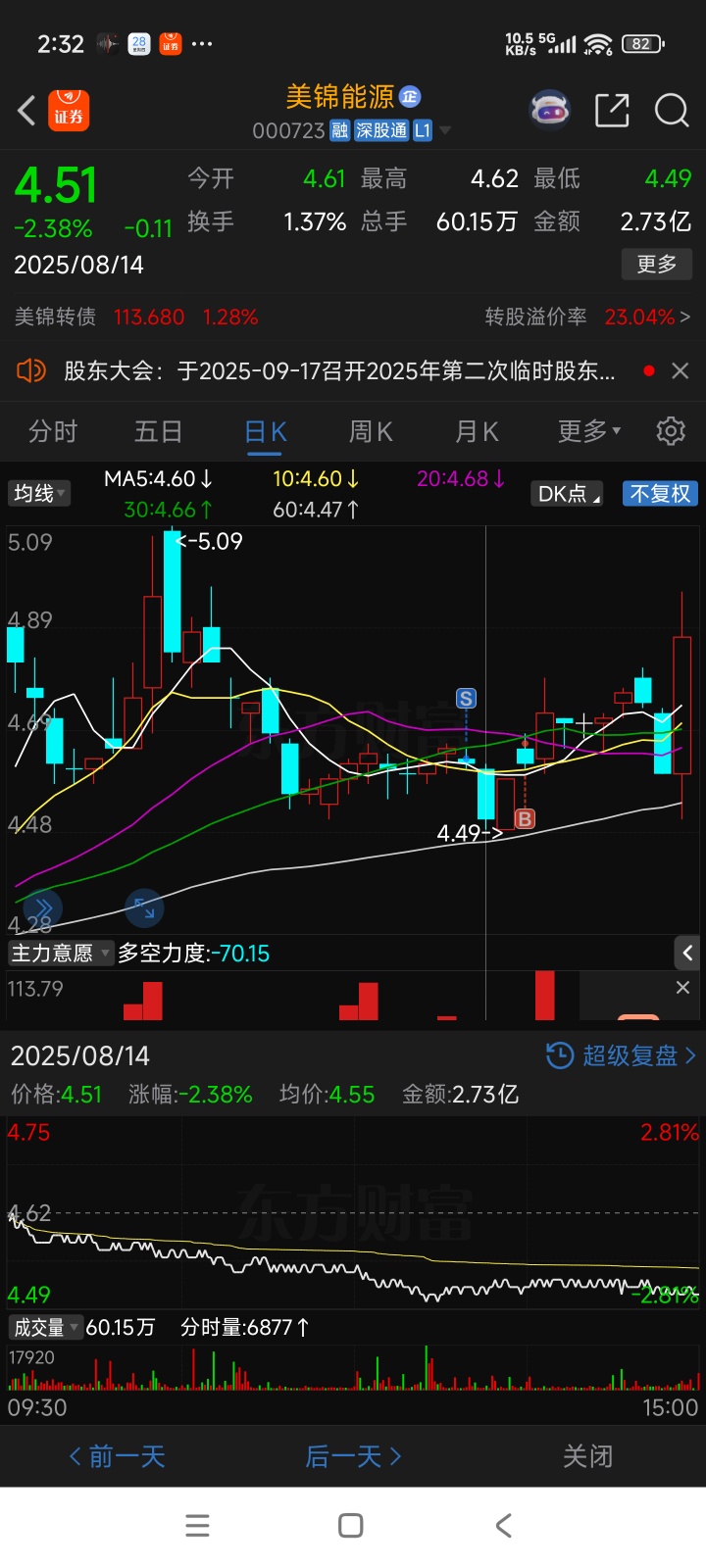The width and height of the screenshot is (706, 1568).
Task: Tap the red B buy marker
Action: 525,819
